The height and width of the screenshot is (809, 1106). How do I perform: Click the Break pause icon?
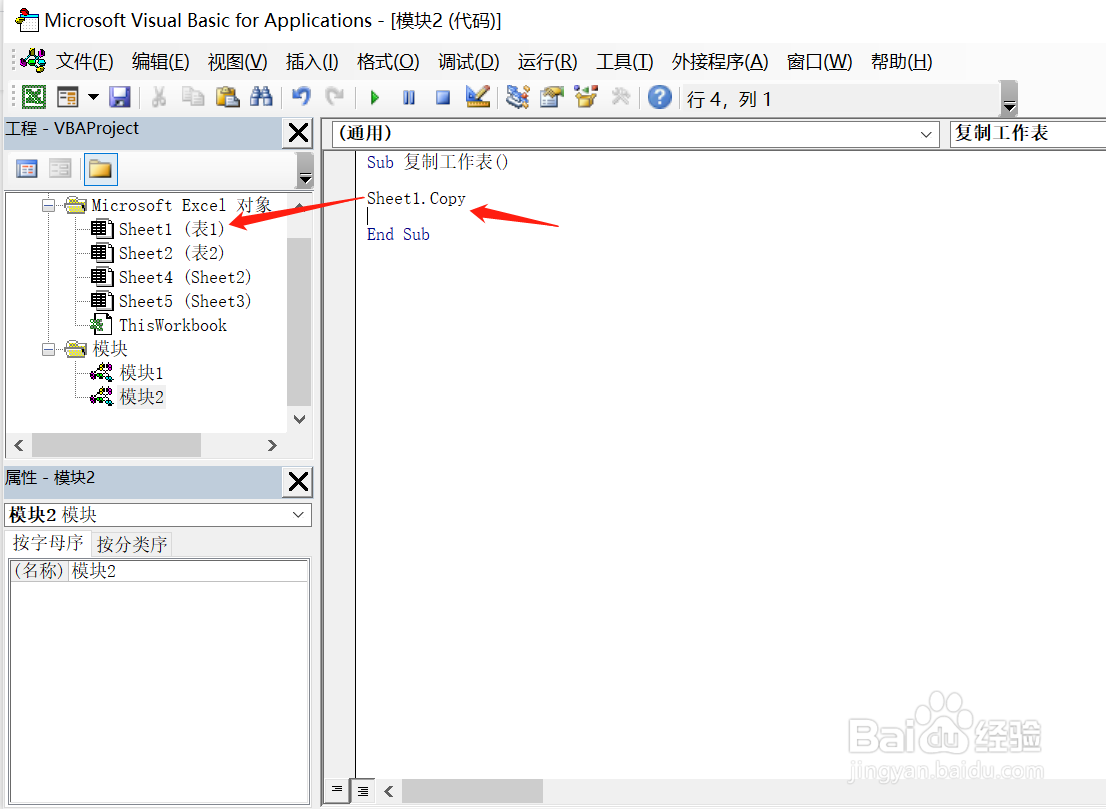pos(408,97)
